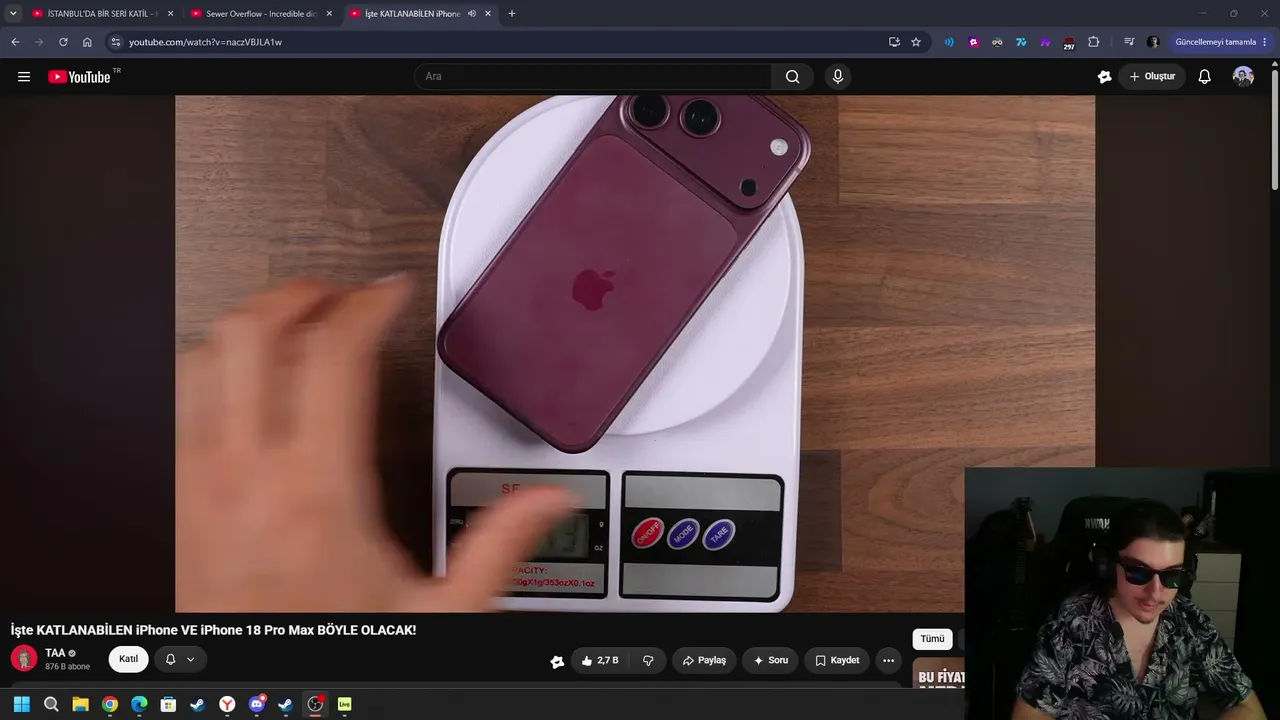Click the Paylaş share button
1280x720 pixels.
[704, 661]
